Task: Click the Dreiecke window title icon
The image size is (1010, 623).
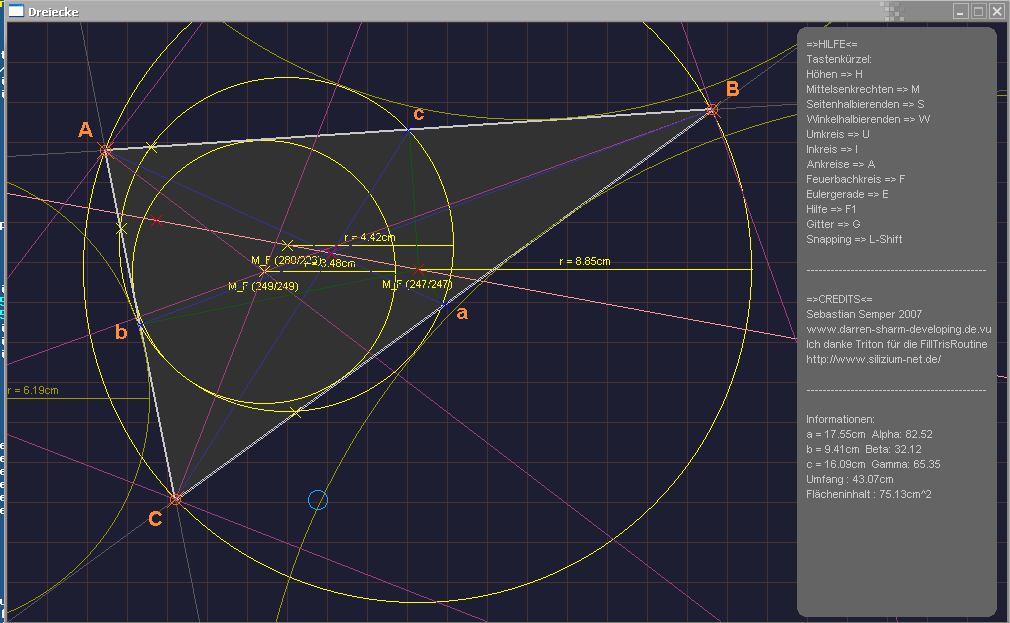Action: point(15,11)
